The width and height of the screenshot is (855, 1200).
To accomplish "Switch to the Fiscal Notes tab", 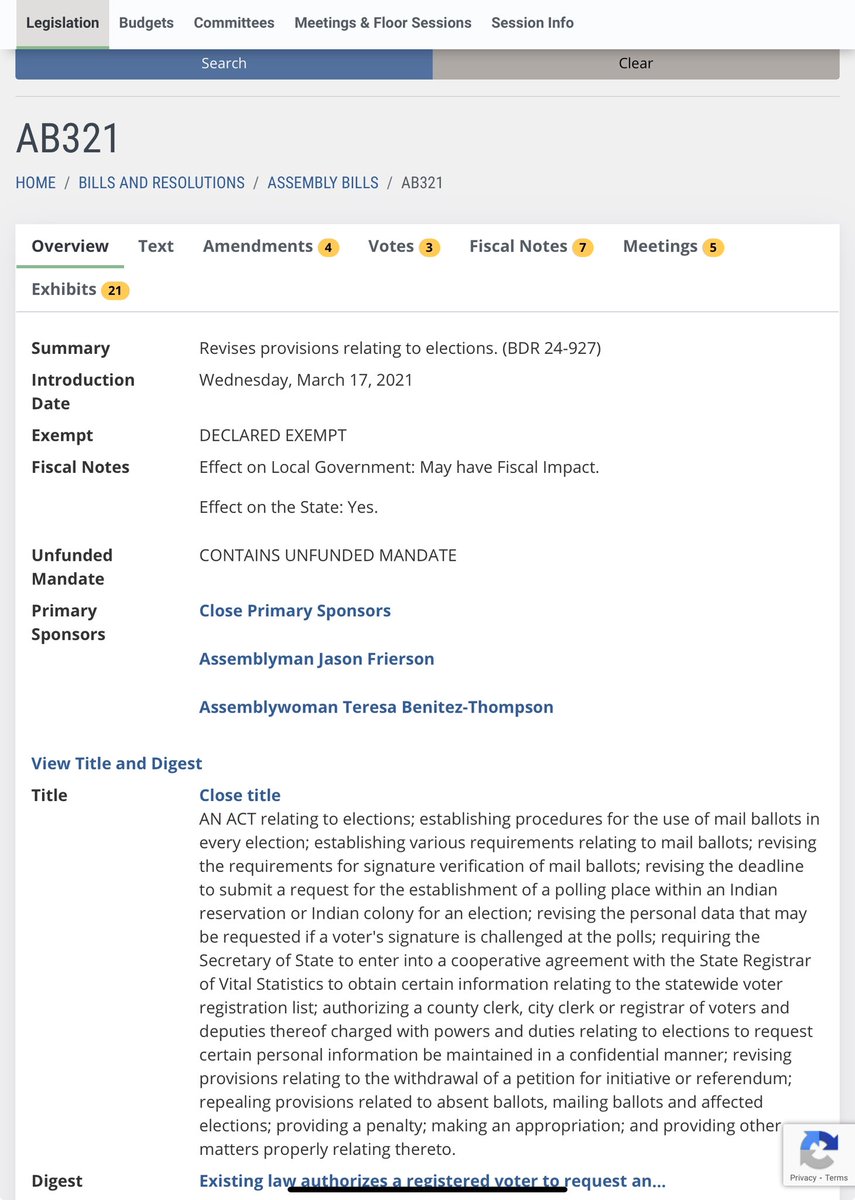I will 531,246.
